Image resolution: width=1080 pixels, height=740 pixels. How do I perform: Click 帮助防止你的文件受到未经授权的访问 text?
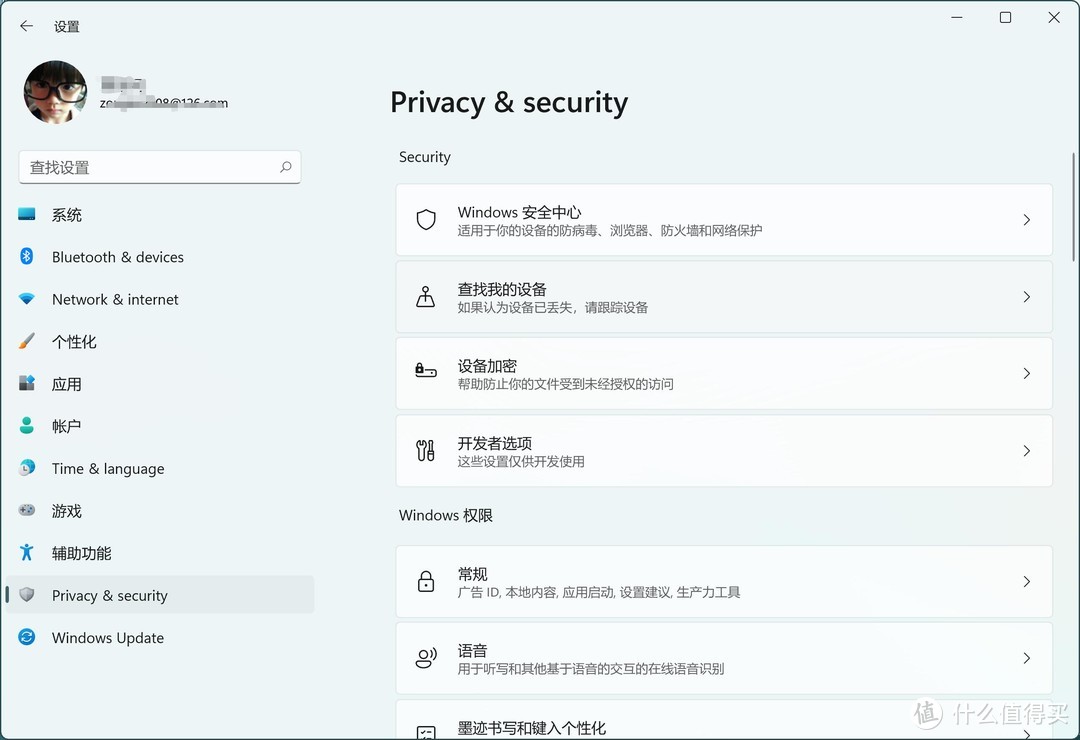tap(565, 384)
